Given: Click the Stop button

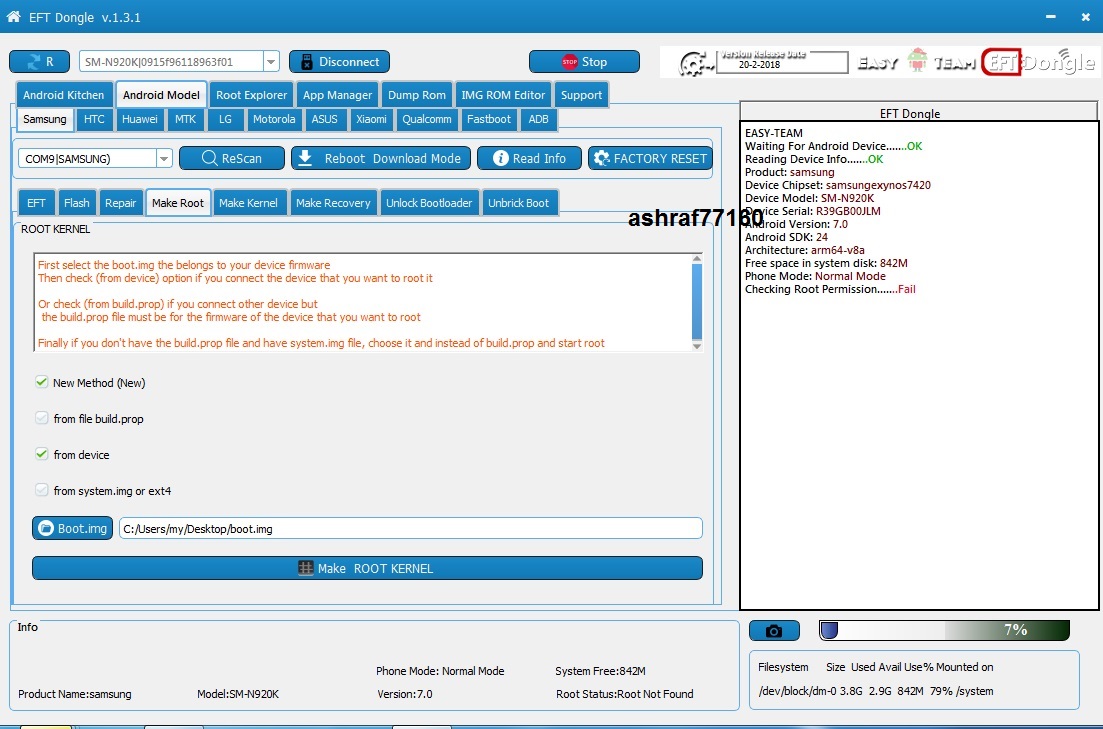Looking at the screenshot, I should pos(584,62).
